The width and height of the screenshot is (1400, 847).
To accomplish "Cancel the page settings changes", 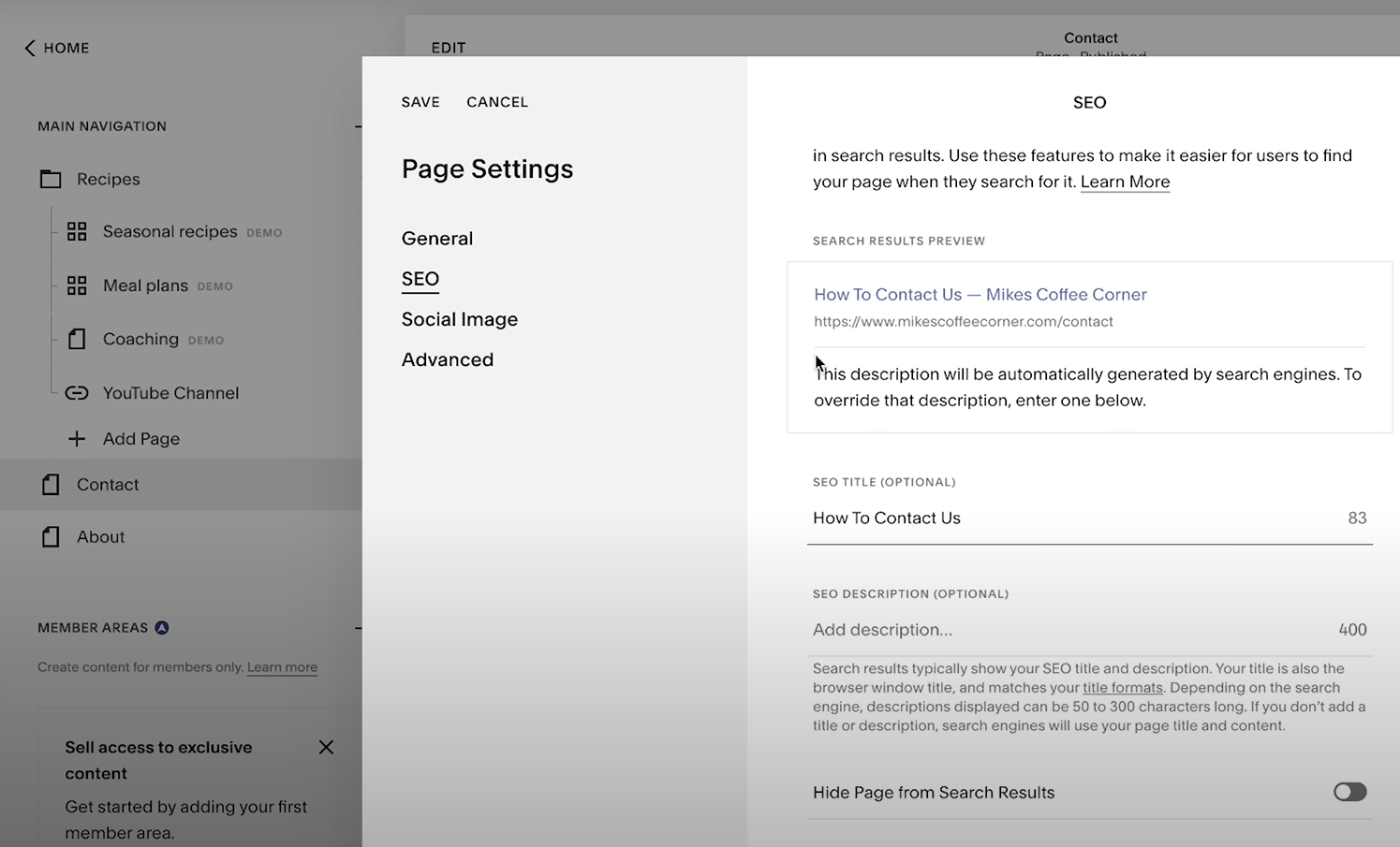I will pos(497,102).
